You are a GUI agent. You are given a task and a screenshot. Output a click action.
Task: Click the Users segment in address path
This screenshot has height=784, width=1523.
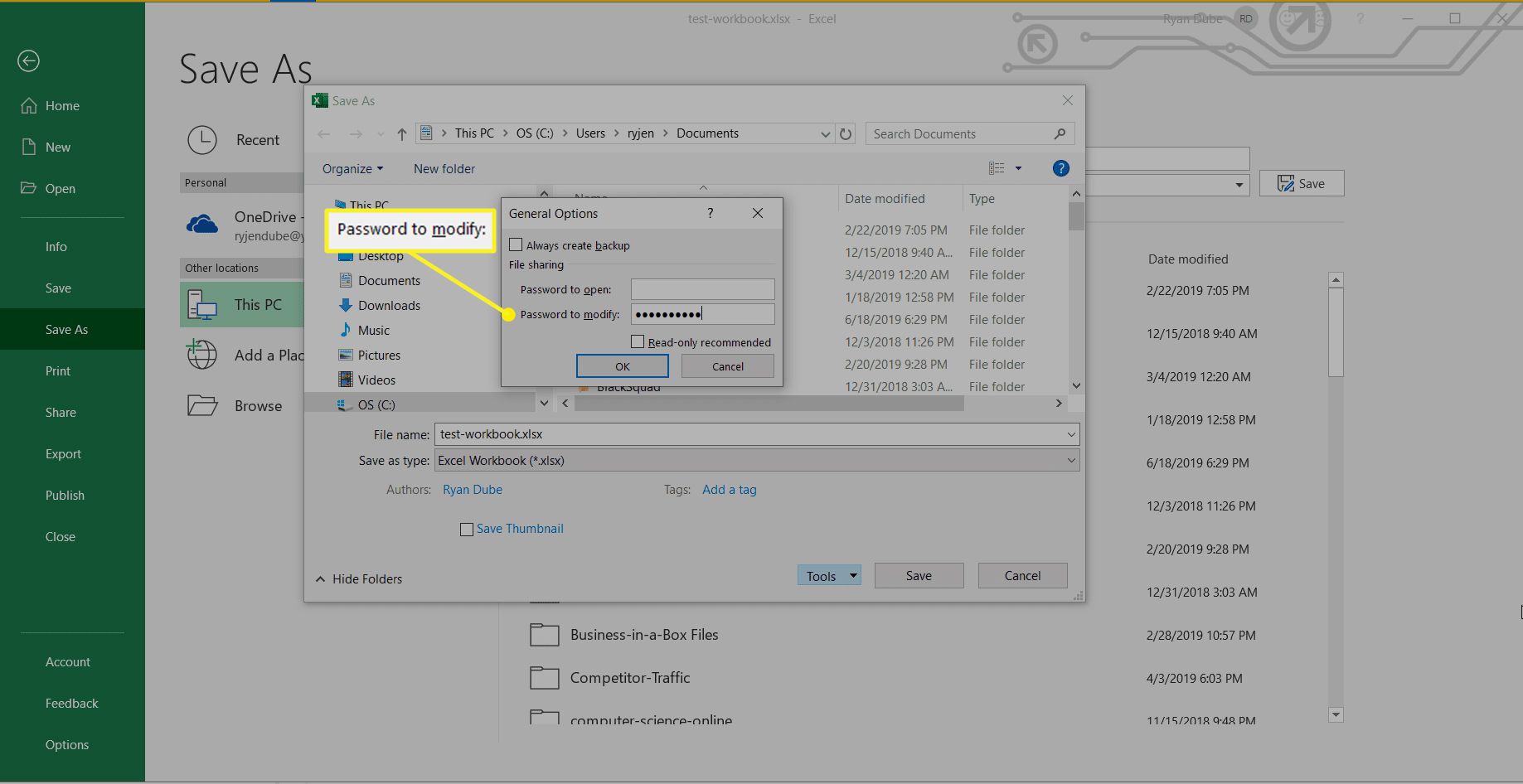click(590, 133)
